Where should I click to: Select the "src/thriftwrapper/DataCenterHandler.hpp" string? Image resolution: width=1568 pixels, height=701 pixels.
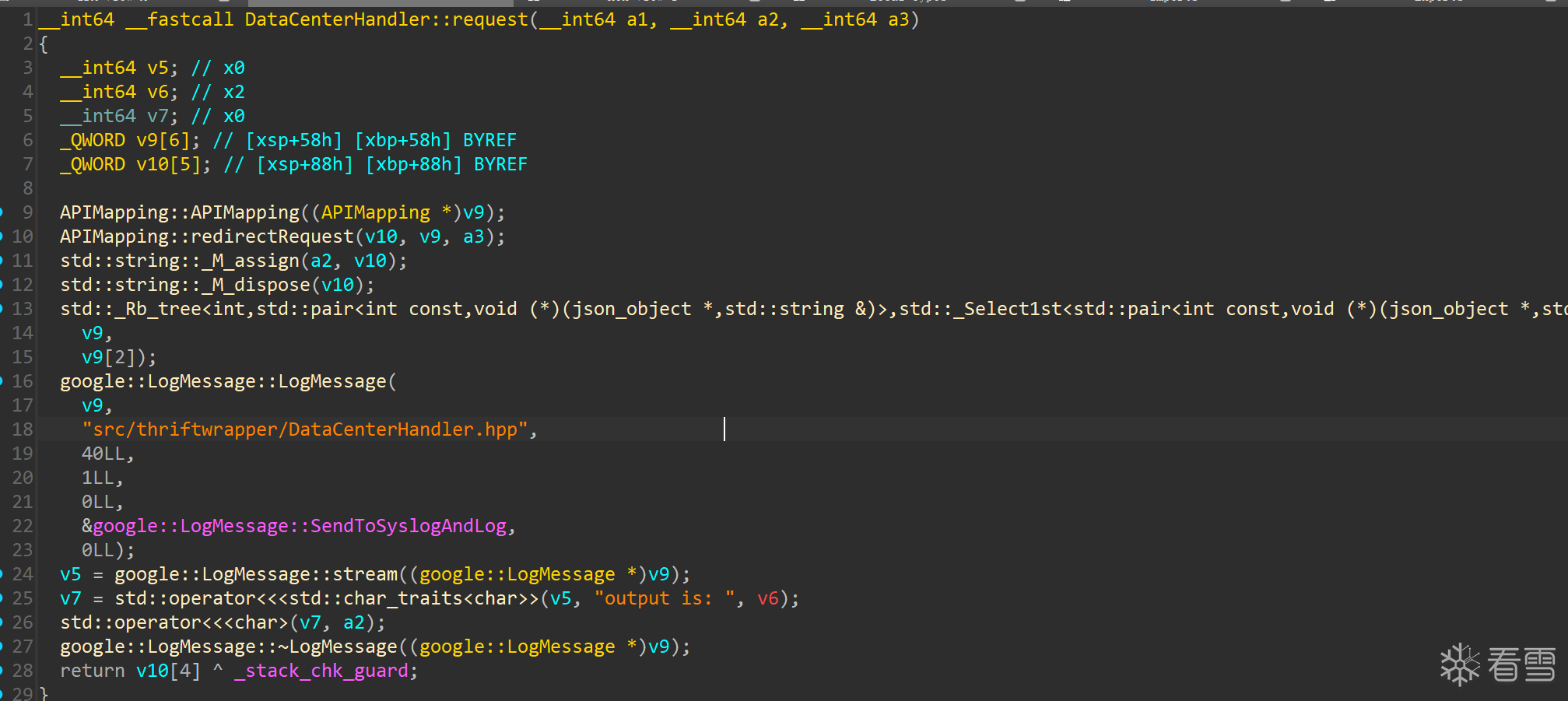click(x=305, y=429)
